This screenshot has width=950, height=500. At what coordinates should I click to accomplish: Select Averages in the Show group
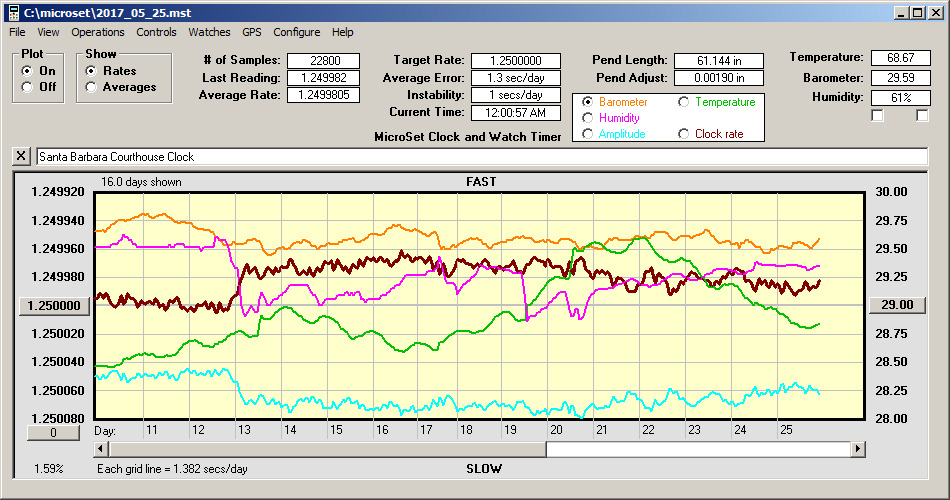(x=92, y=87)
